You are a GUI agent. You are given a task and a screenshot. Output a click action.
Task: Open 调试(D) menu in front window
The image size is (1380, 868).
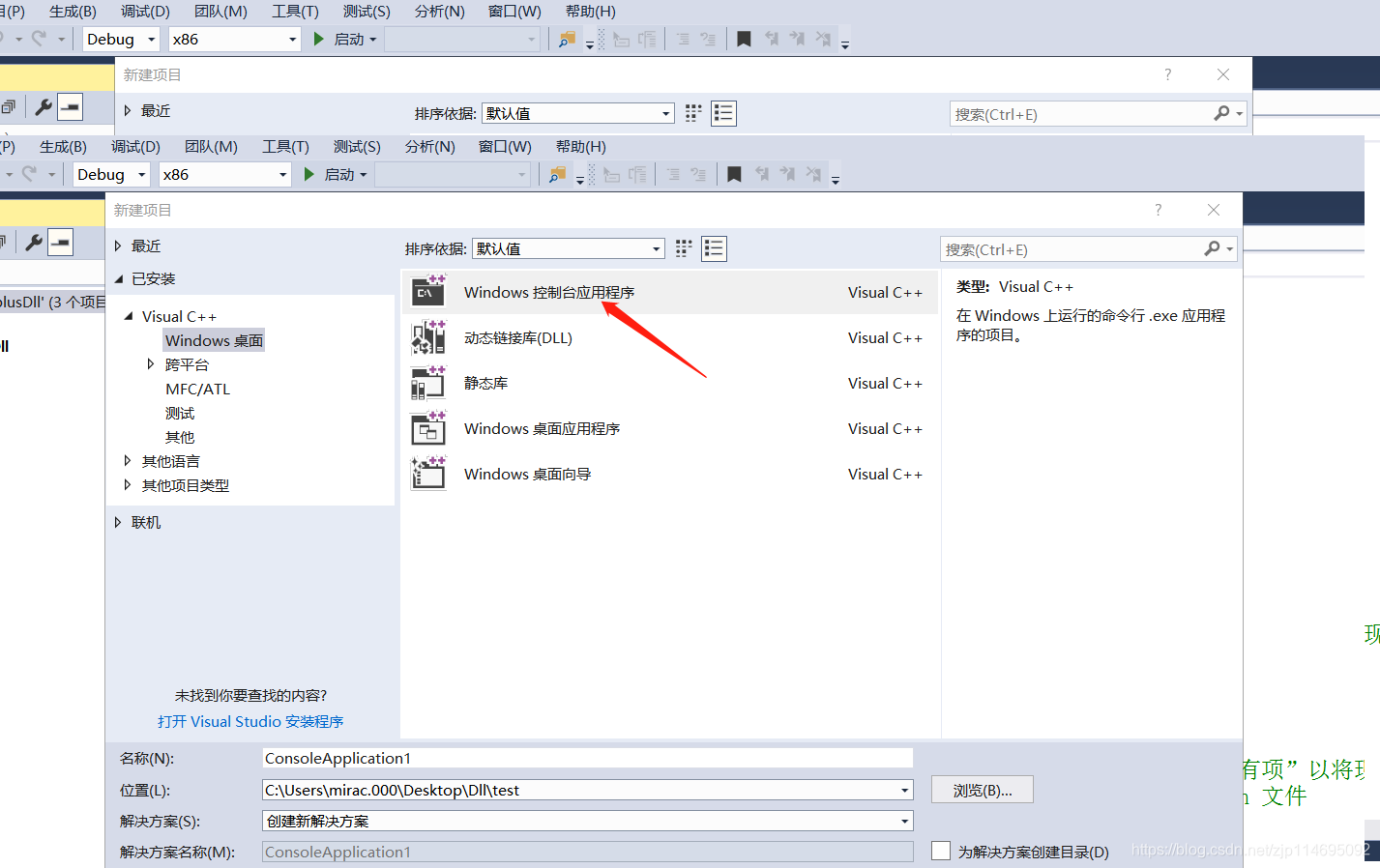pyautogui.click(x=135, y=146)
